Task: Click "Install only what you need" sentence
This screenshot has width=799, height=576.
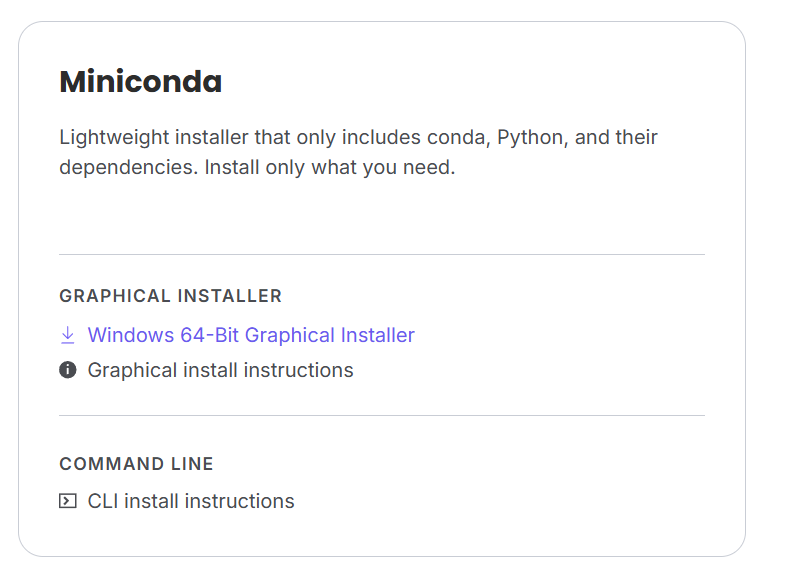Action: click(x=330, y=168)
